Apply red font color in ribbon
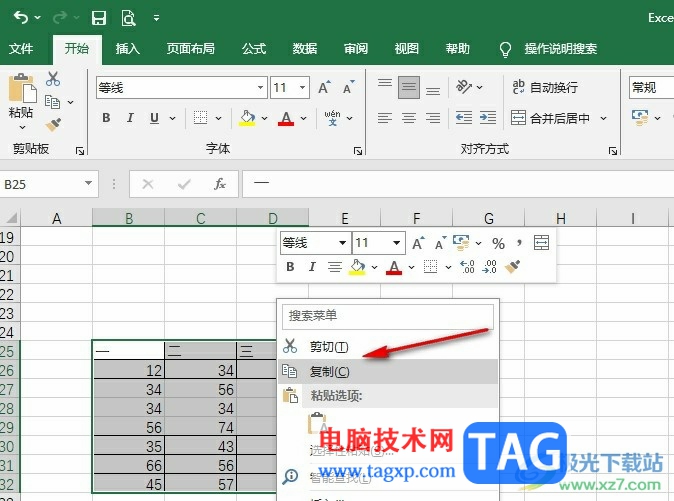 point(286,118)
